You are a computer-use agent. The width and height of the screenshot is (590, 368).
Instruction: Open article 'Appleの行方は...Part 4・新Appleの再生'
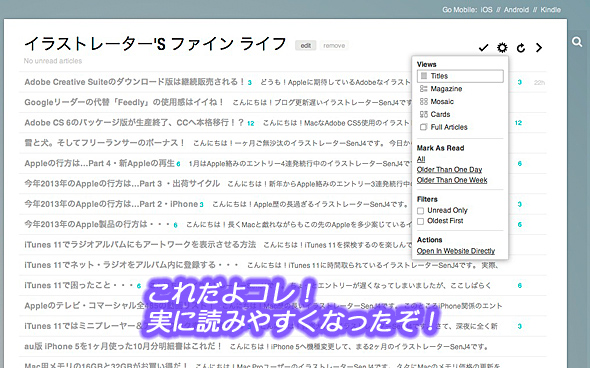99,163
